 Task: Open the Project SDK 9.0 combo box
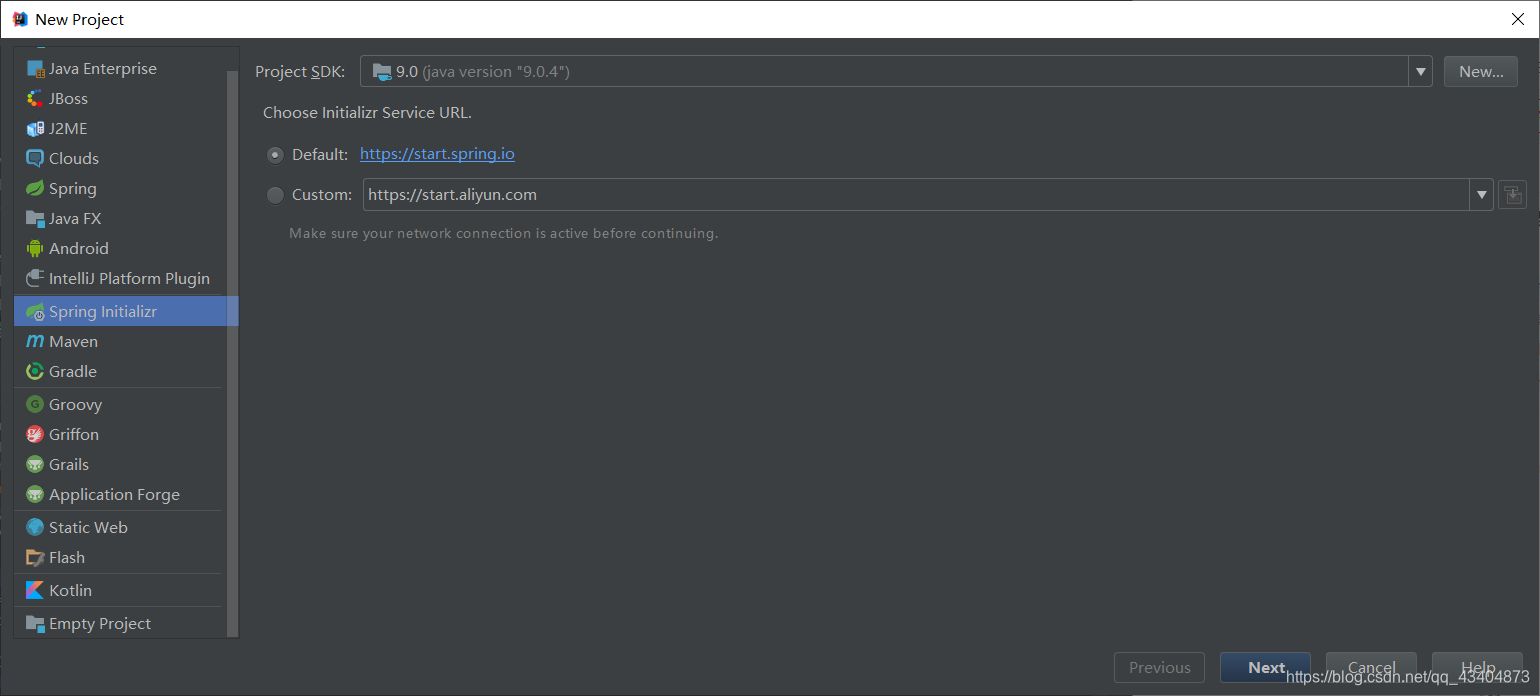[896, 72]
